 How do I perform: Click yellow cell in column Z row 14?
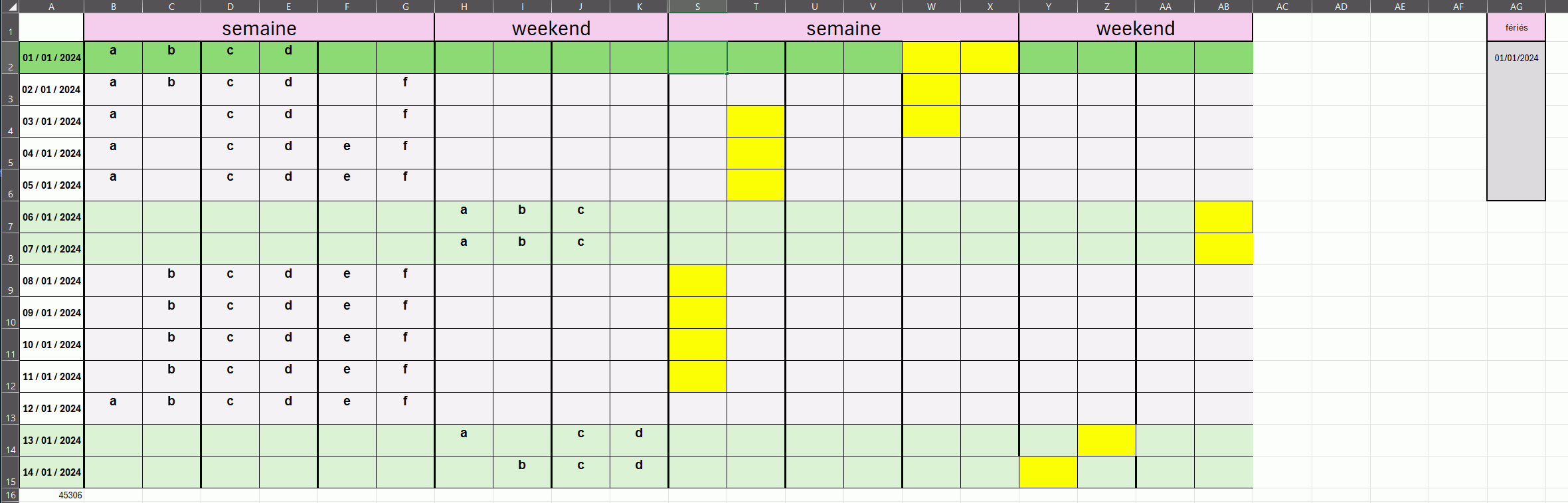1106,441
